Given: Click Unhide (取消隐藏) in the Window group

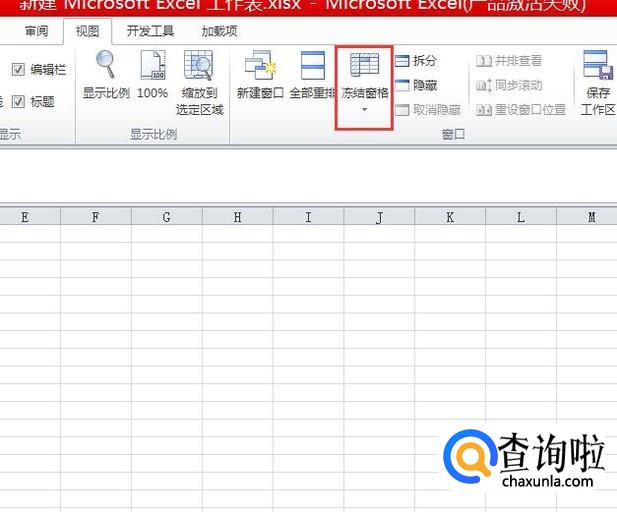Looking at the screenshot, I should click(x=428, y=110).
